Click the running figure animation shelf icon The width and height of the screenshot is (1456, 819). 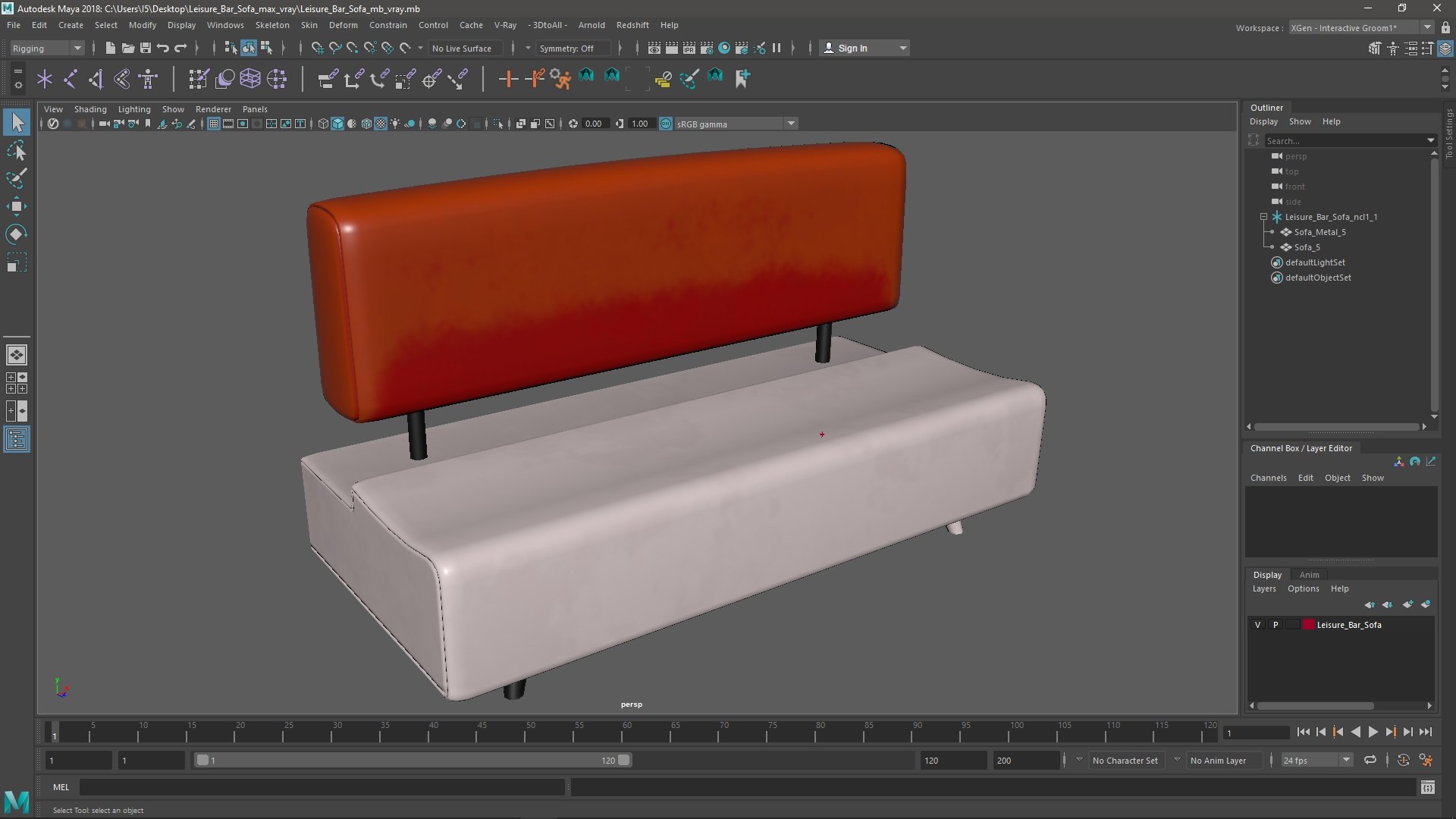pyautogui.click(x=560, y=78)
